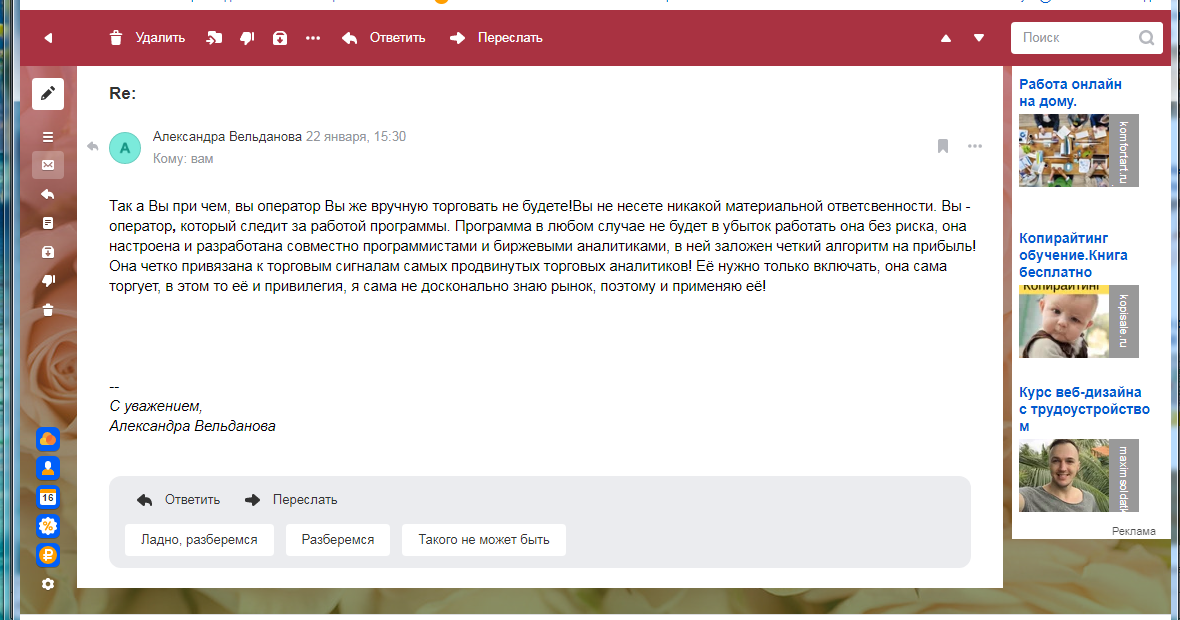Image resolution: width=1180 pixels, height=620 pixels.
Task: Open the cloud storage app icon
Action: coord(48,439)
